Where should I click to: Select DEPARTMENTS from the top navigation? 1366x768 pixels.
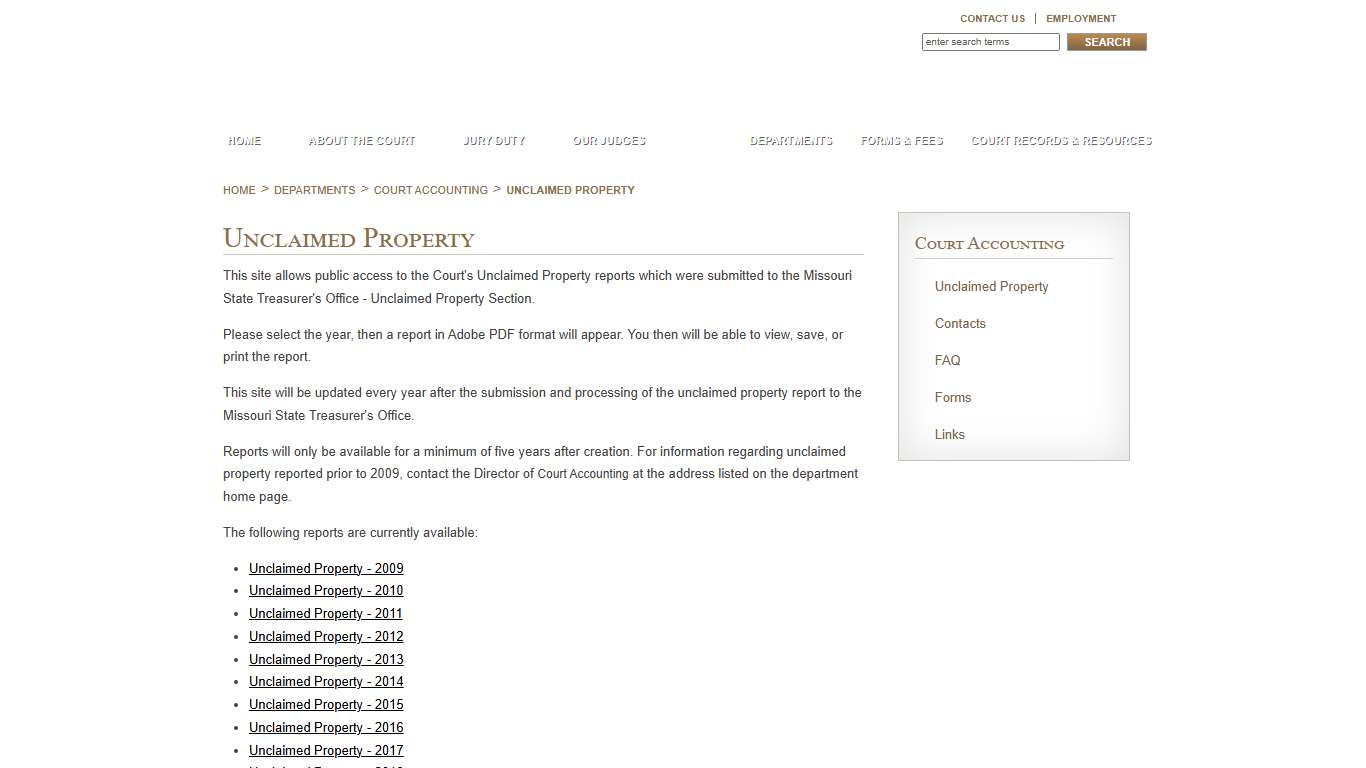coord(790,141)
